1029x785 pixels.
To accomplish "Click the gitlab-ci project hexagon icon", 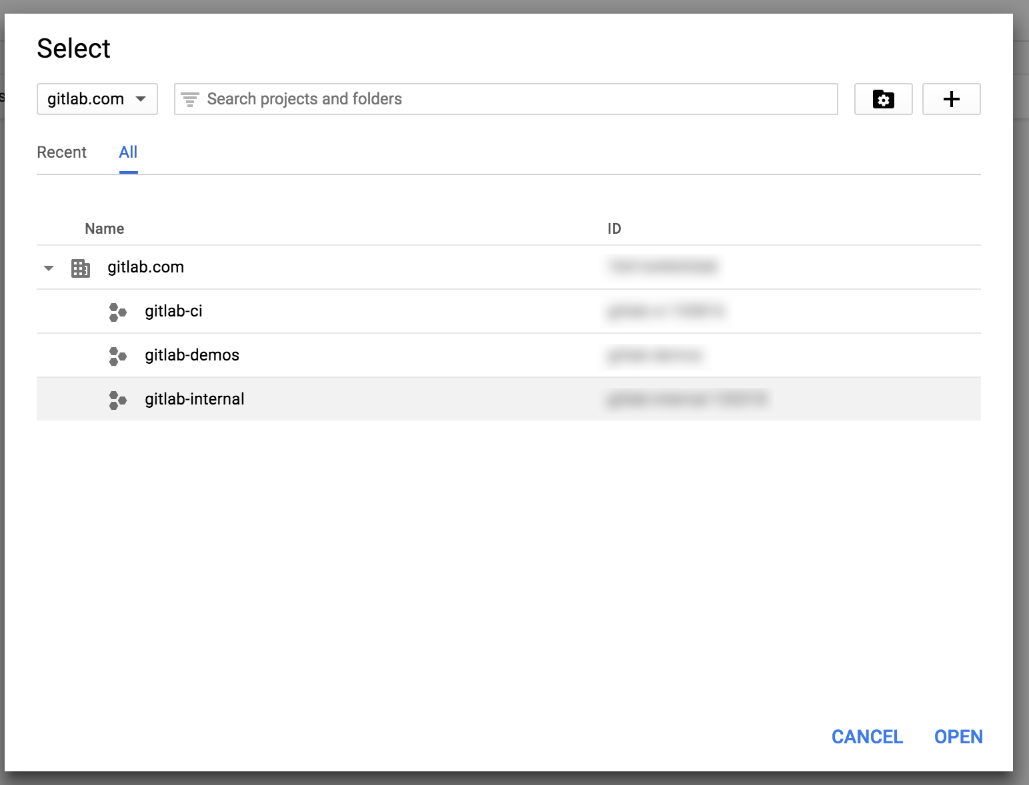I will tap(117, 312).
